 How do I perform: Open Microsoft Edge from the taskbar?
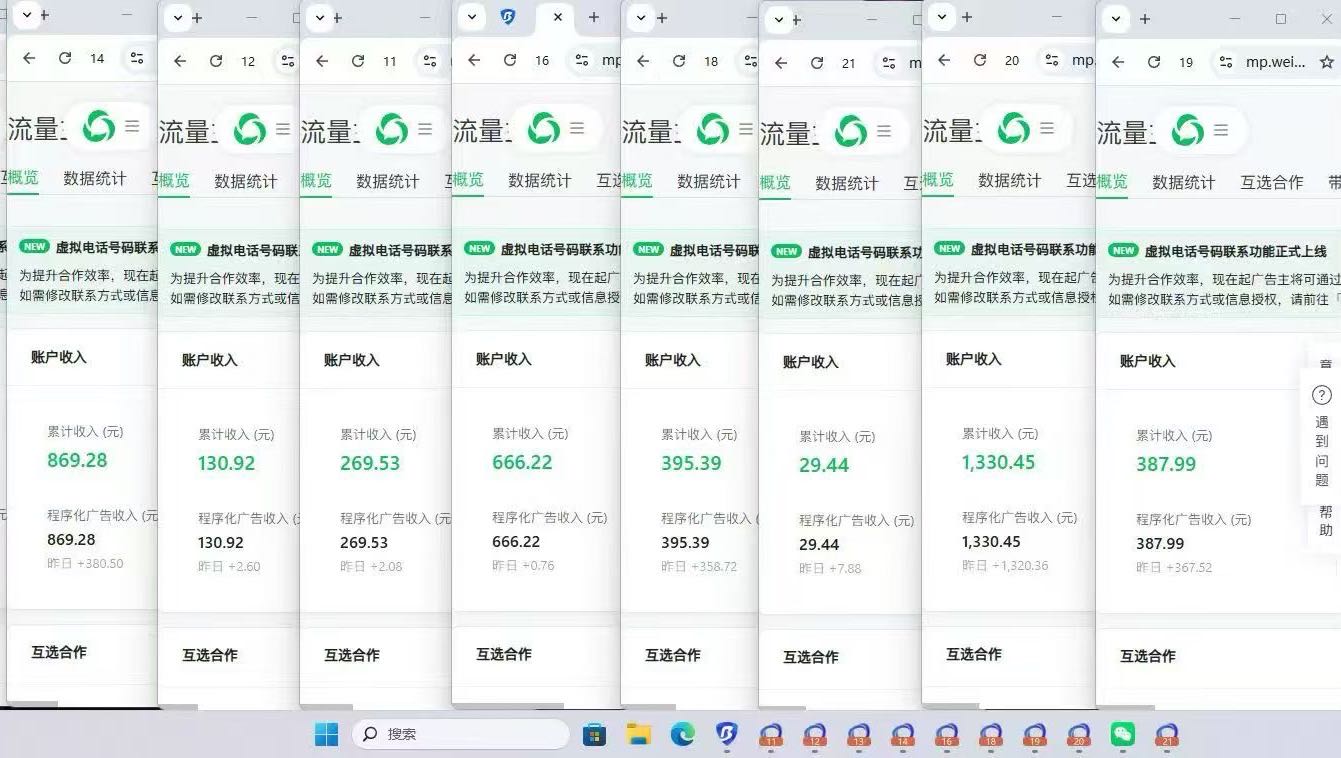tap(683, 733)
